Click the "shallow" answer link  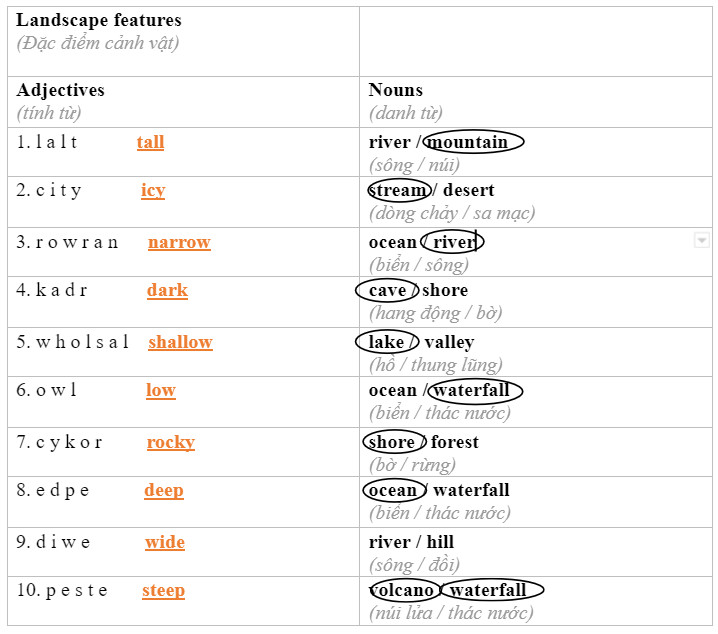tap(180, 342)
